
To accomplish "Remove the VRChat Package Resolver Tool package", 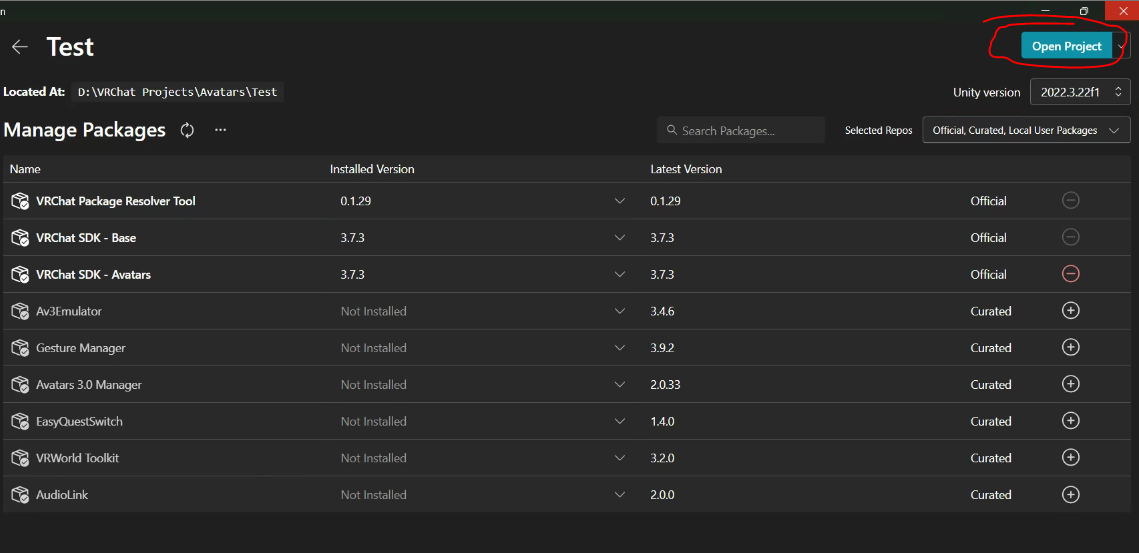I will pyautogui.click(x=1070, y=200).
